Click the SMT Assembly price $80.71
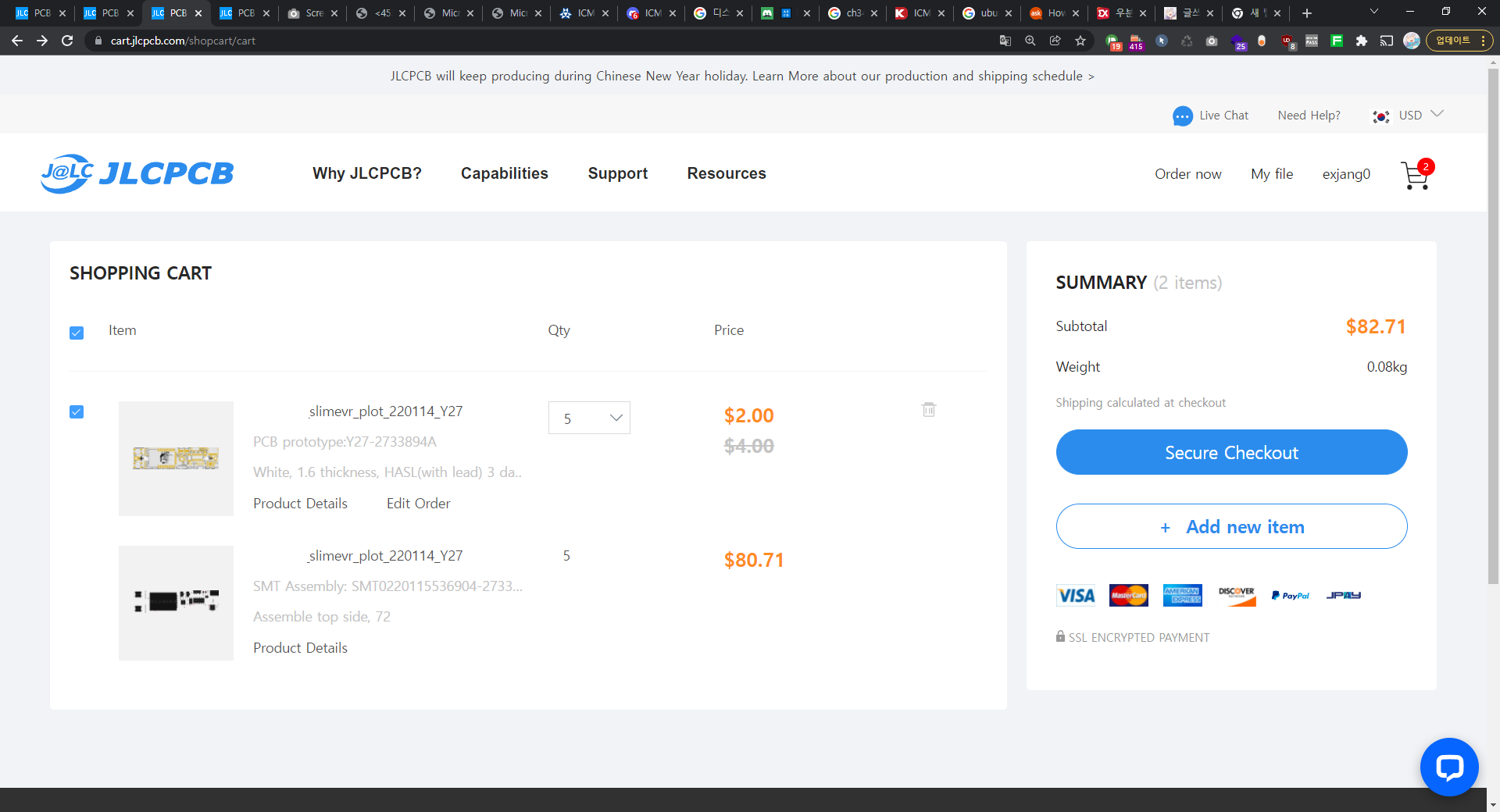1500x812 pixels. click(x=754, y=560)
